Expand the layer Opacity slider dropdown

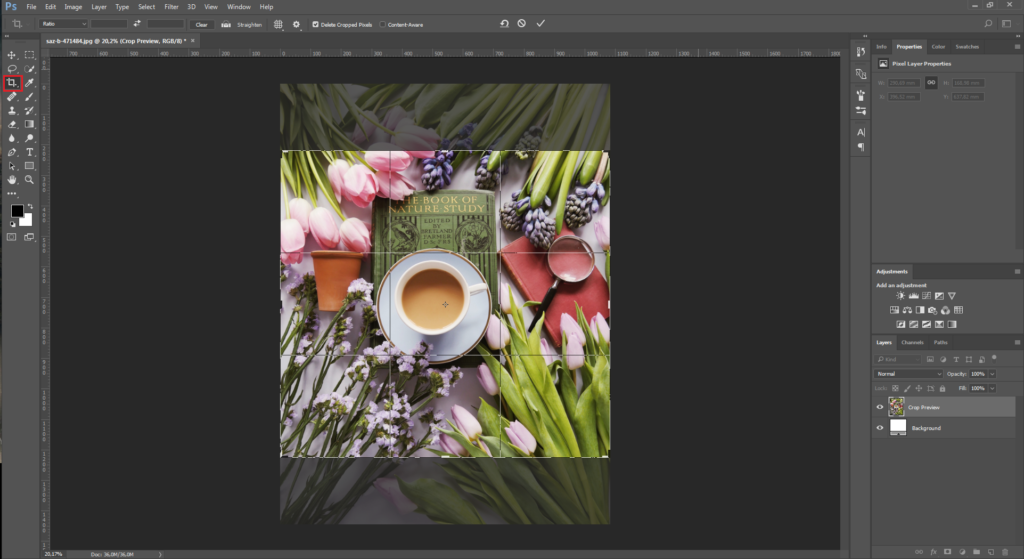click(993, 374)
